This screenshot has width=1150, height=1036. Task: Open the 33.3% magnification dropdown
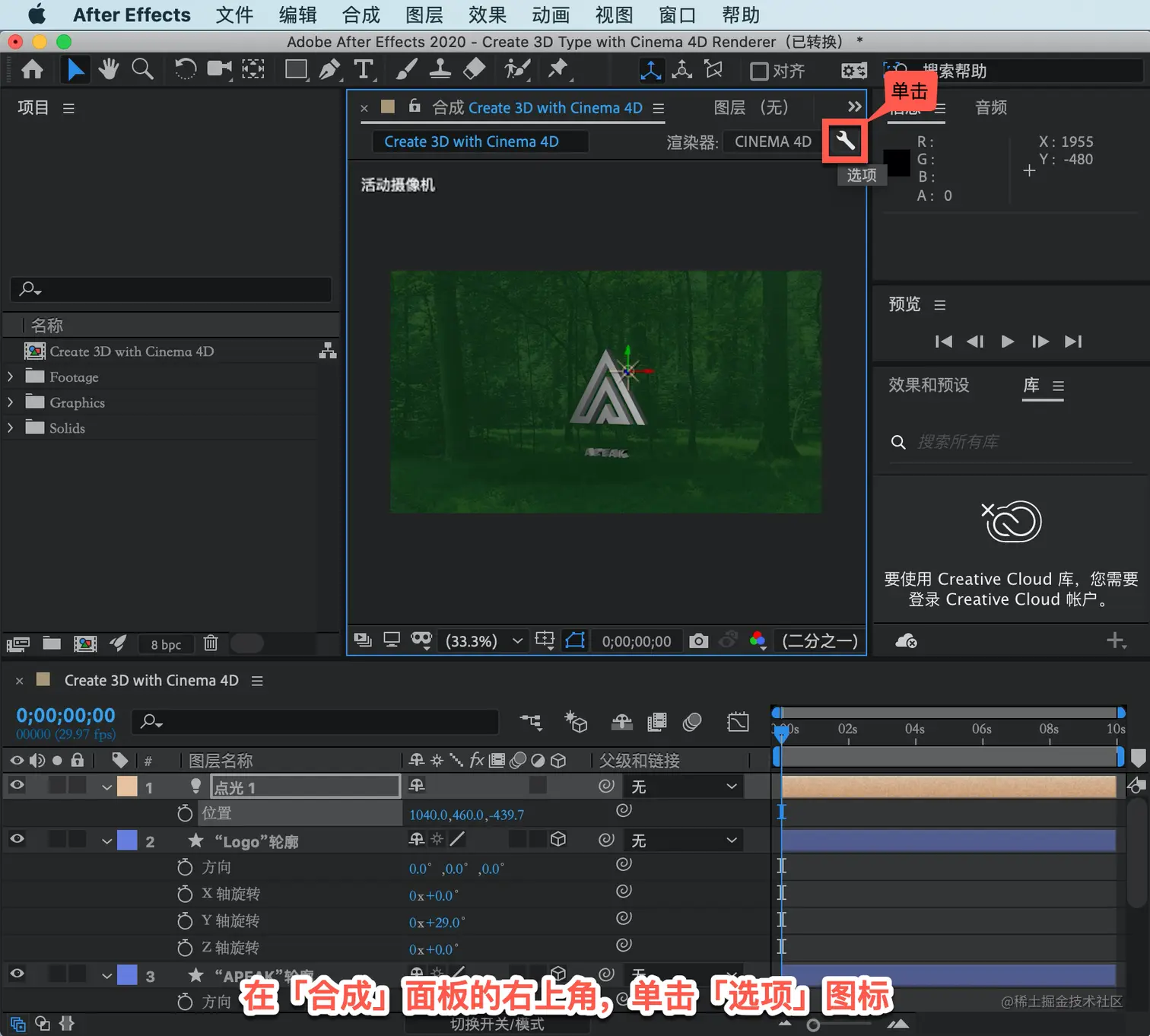tap(484, 641)
